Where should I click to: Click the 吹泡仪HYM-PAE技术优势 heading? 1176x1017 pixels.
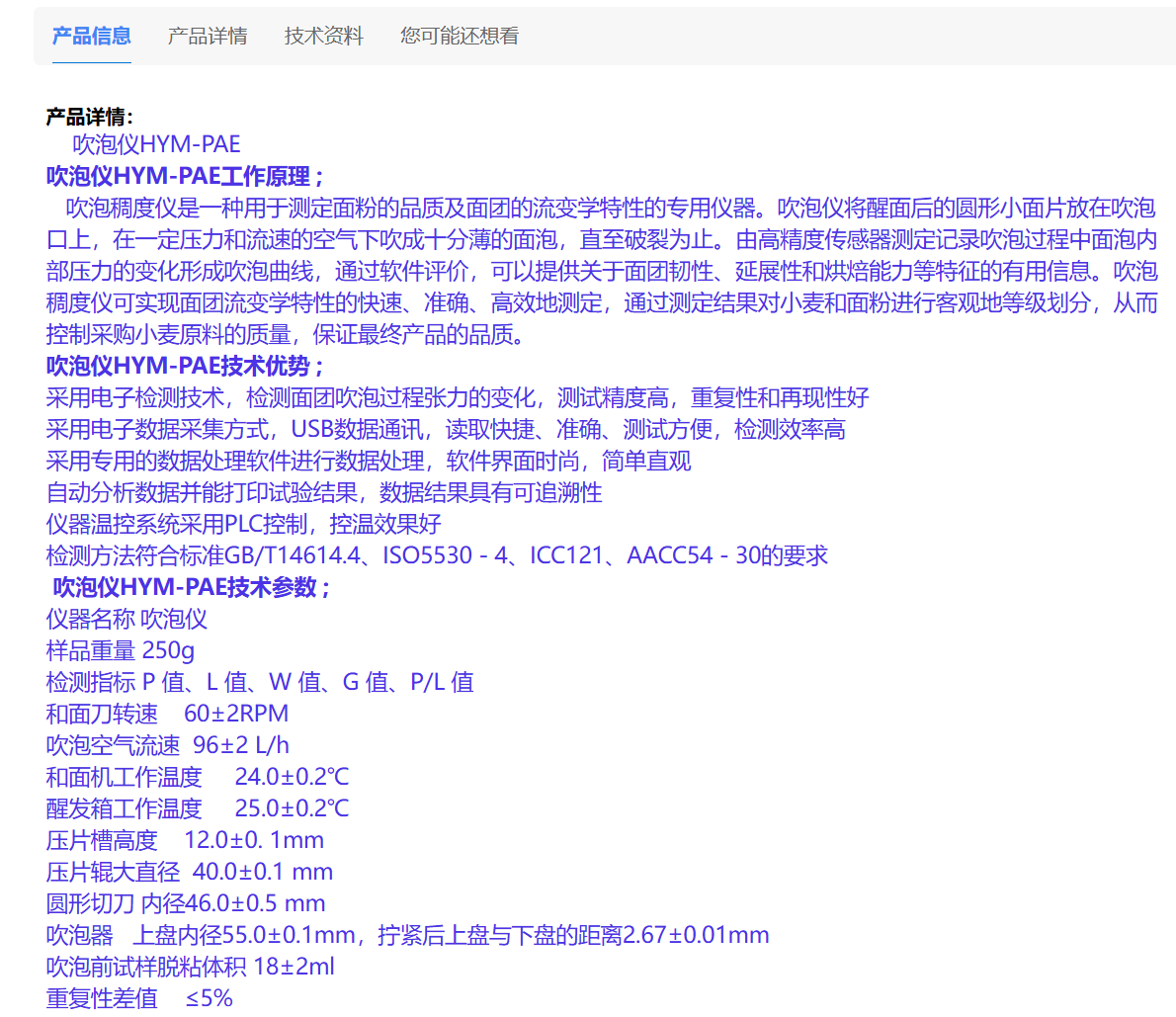tap(185, 366)
